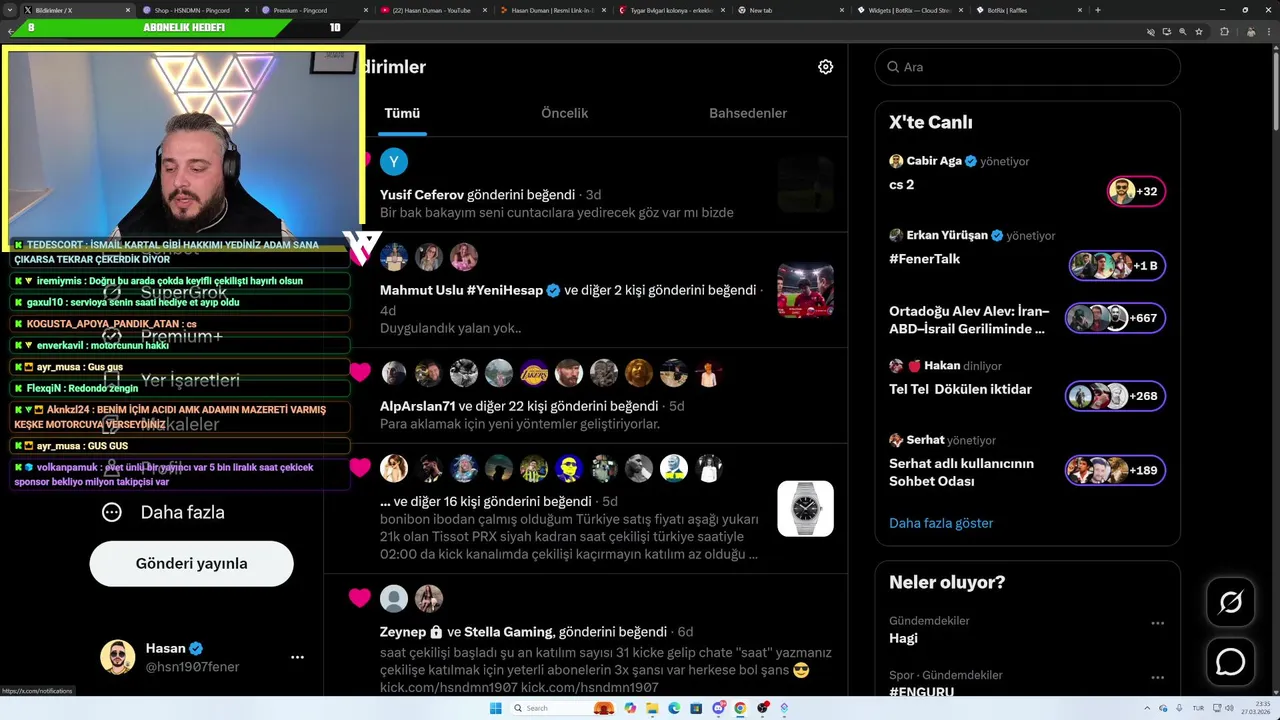Open Copilot icon in the taskbar
Image resolution: width=1280 pixels, height=720 pixels.
click(630, 708)
